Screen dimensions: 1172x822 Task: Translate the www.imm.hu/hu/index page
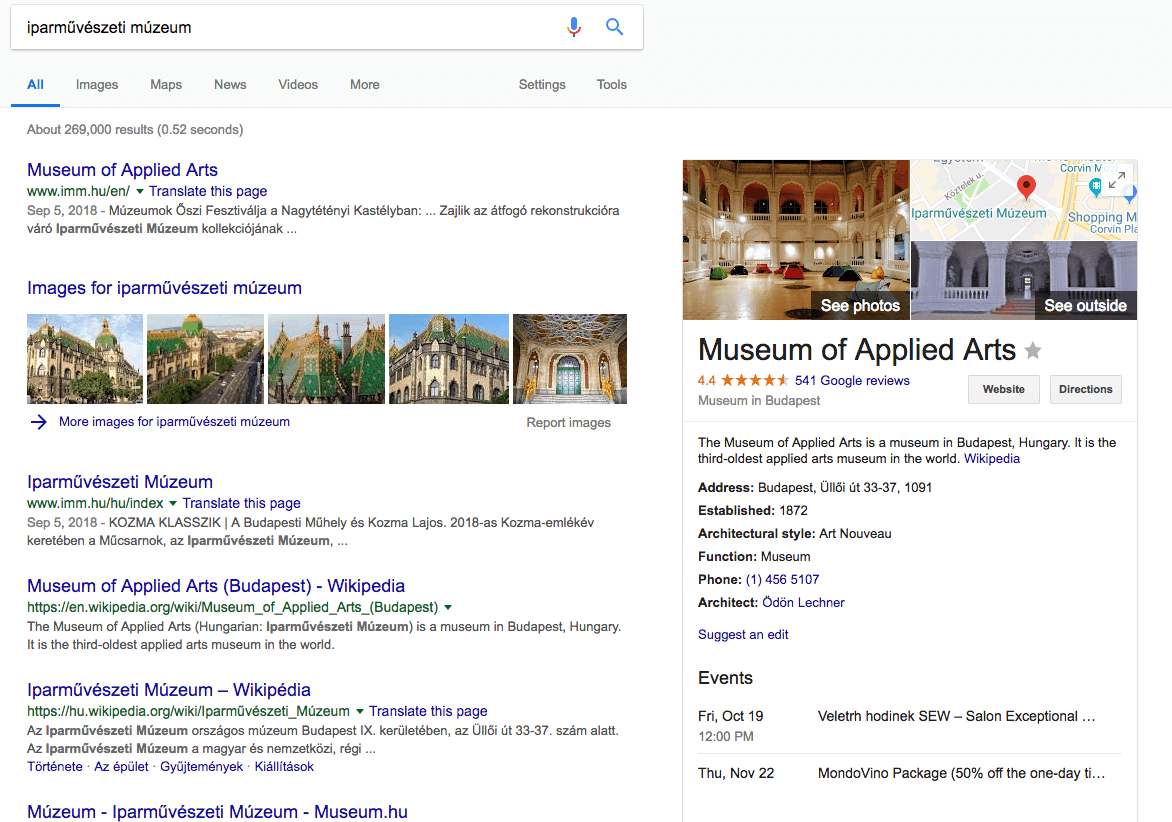click(x=241, y=504)
